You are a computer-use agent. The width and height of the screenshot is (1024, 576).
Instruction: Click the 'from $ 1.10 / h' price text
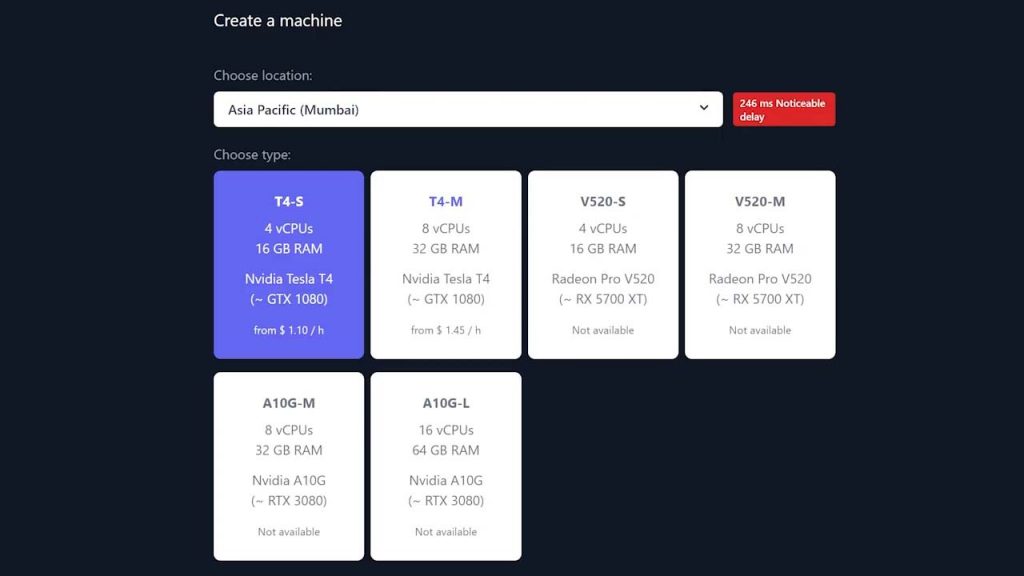point(289,330)
